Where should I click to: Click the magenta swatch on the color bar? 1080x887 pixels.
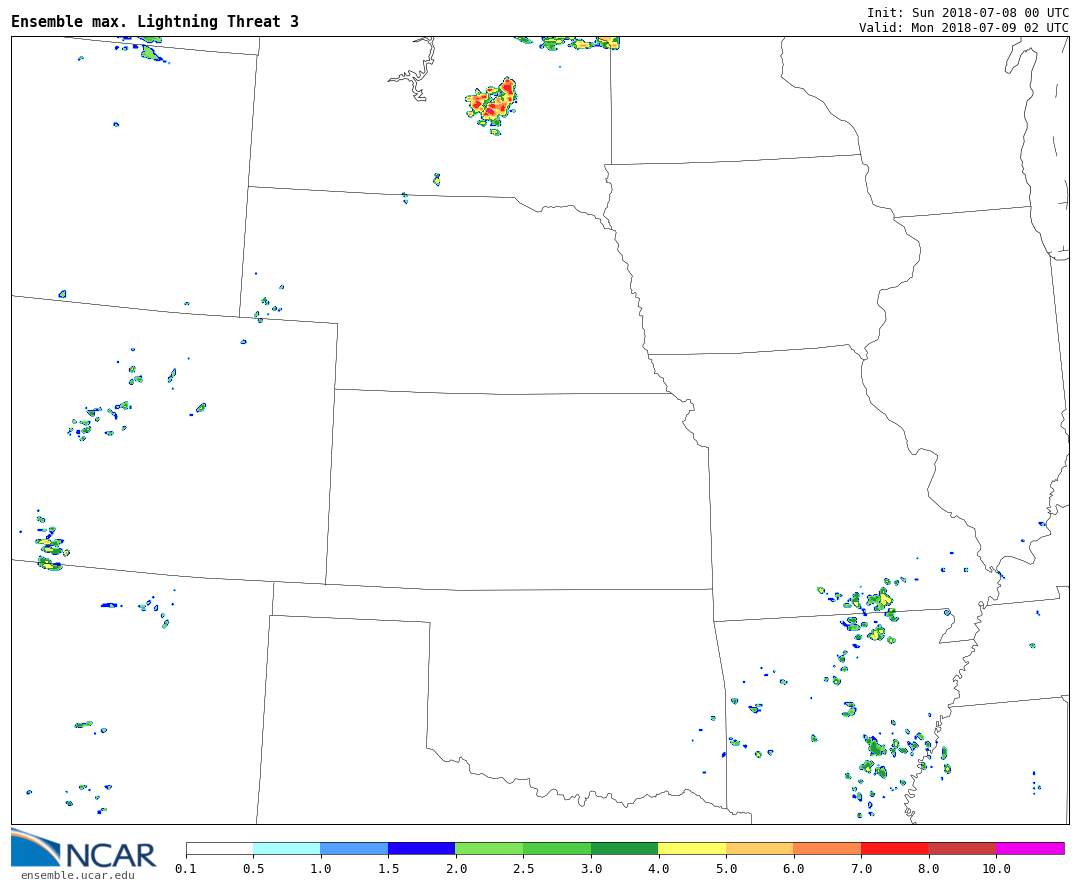click(1029, 848)
